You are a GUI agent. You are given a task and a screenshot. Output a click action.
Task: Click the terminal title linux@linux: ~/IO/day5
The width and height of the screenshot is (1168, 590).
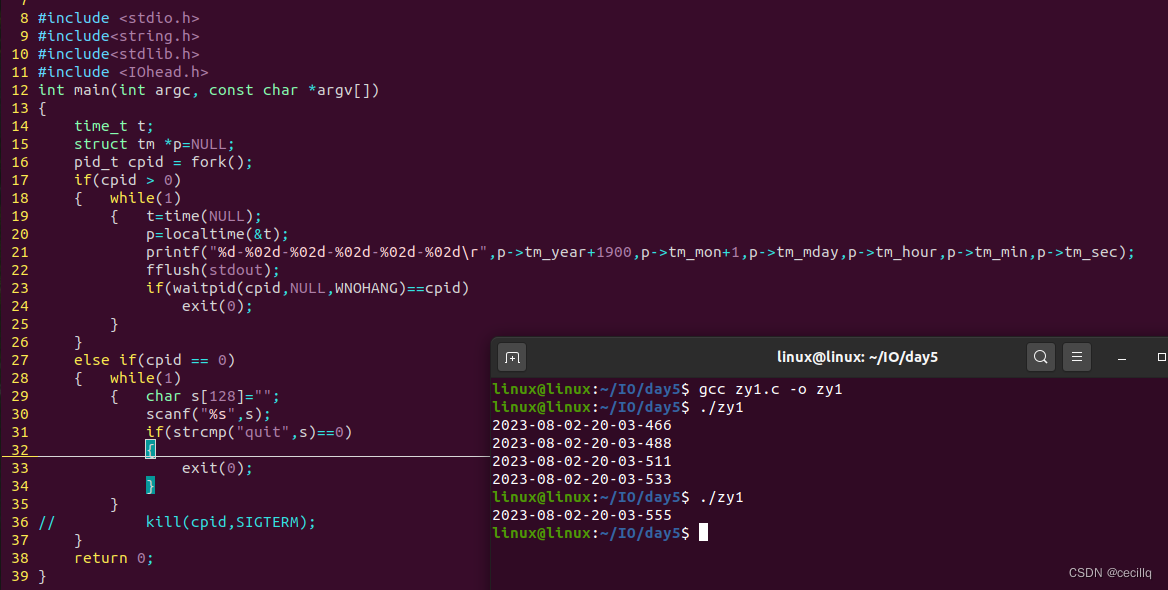click(857, 358)
